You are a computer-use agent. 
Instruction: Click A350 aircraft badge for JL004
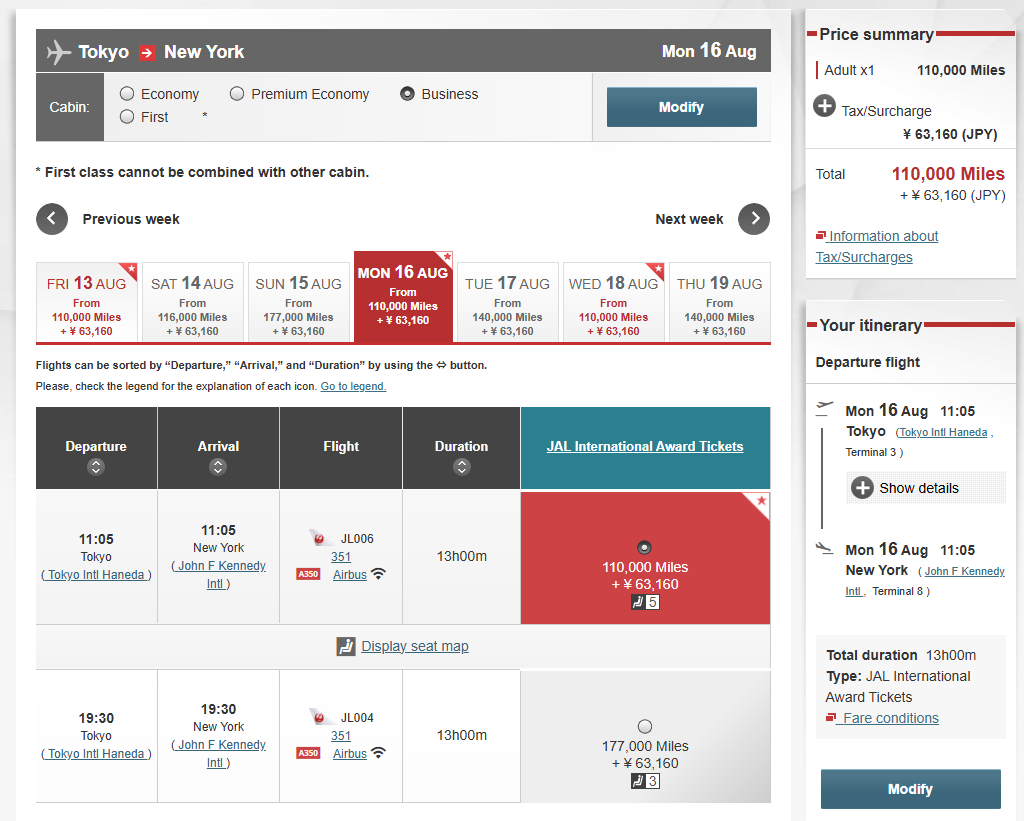tap(308, 753)
